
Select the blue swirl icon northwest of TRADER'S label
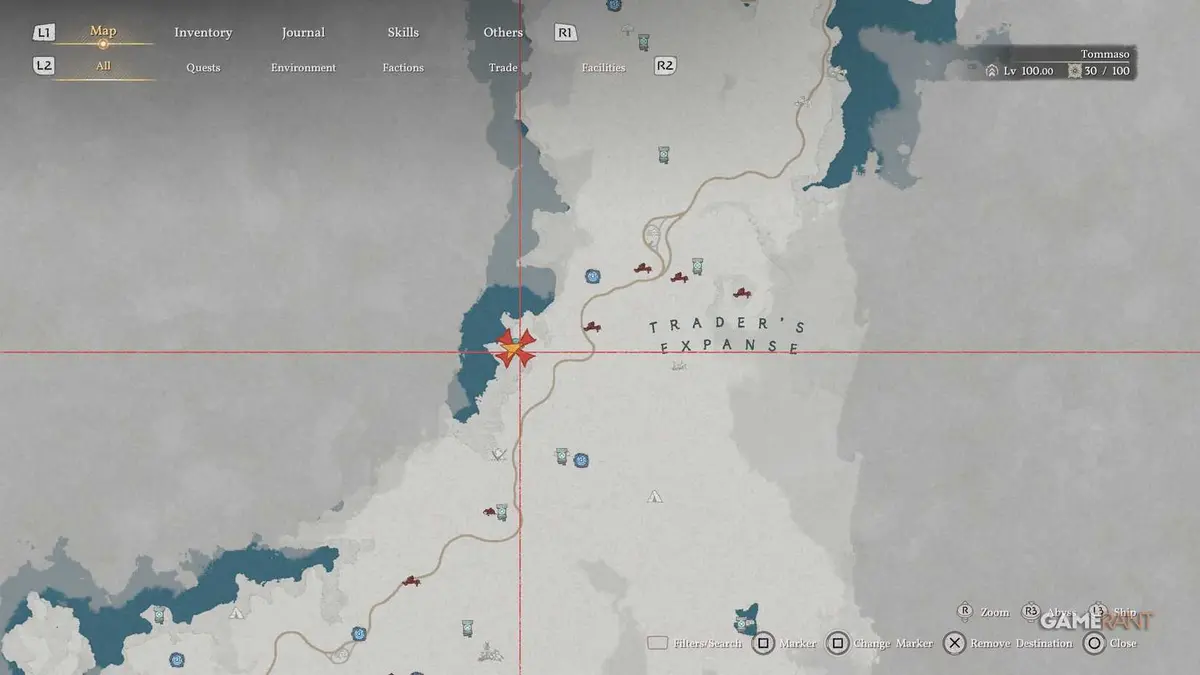(593, 275)
